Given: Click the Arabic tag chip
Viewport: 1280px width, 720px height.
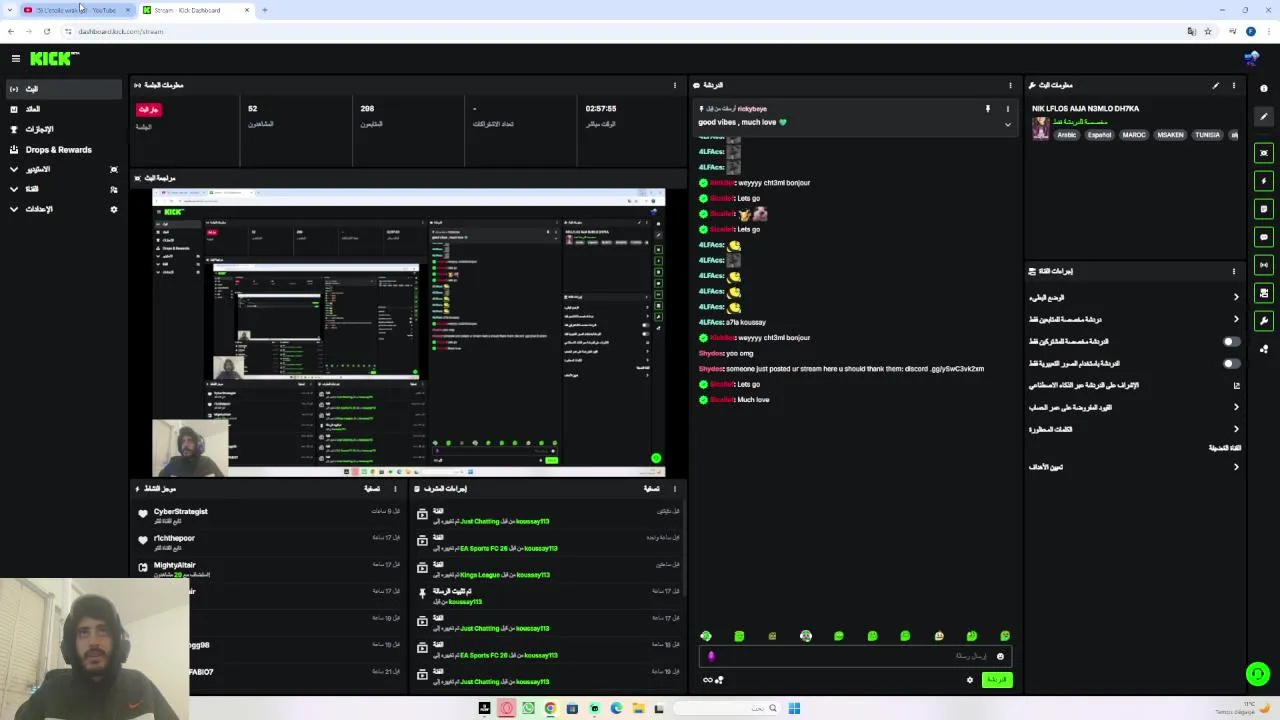Looking at the screenshot, I should coord(1067,135).
